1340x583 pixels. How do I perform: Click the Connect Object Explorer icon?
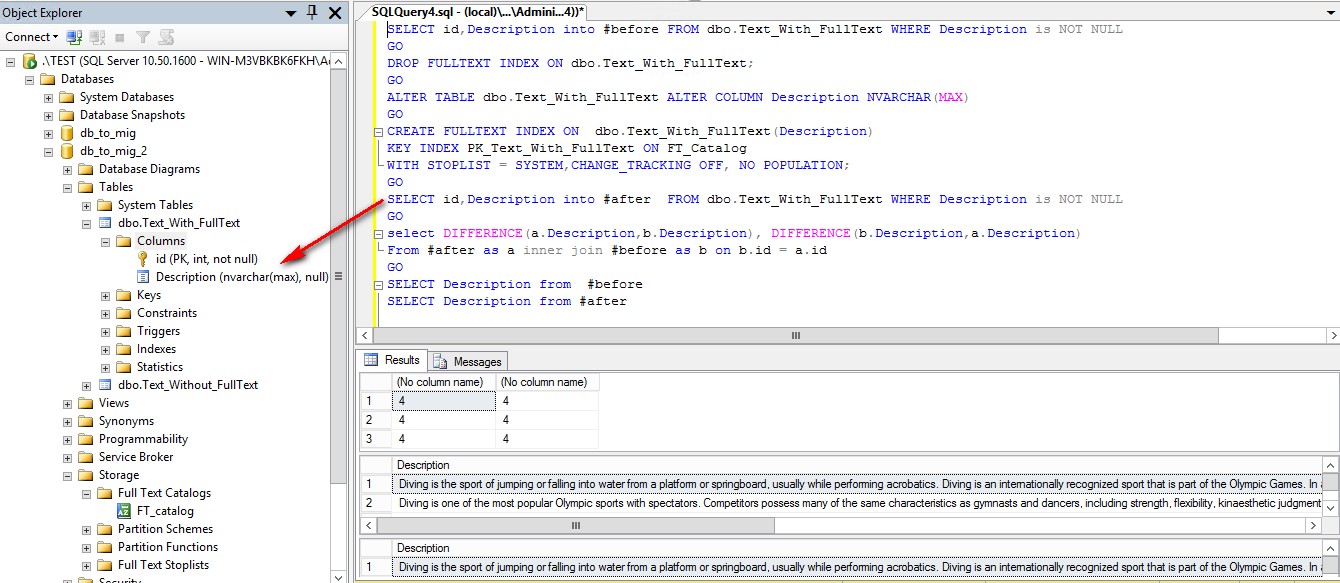(74, 37)
